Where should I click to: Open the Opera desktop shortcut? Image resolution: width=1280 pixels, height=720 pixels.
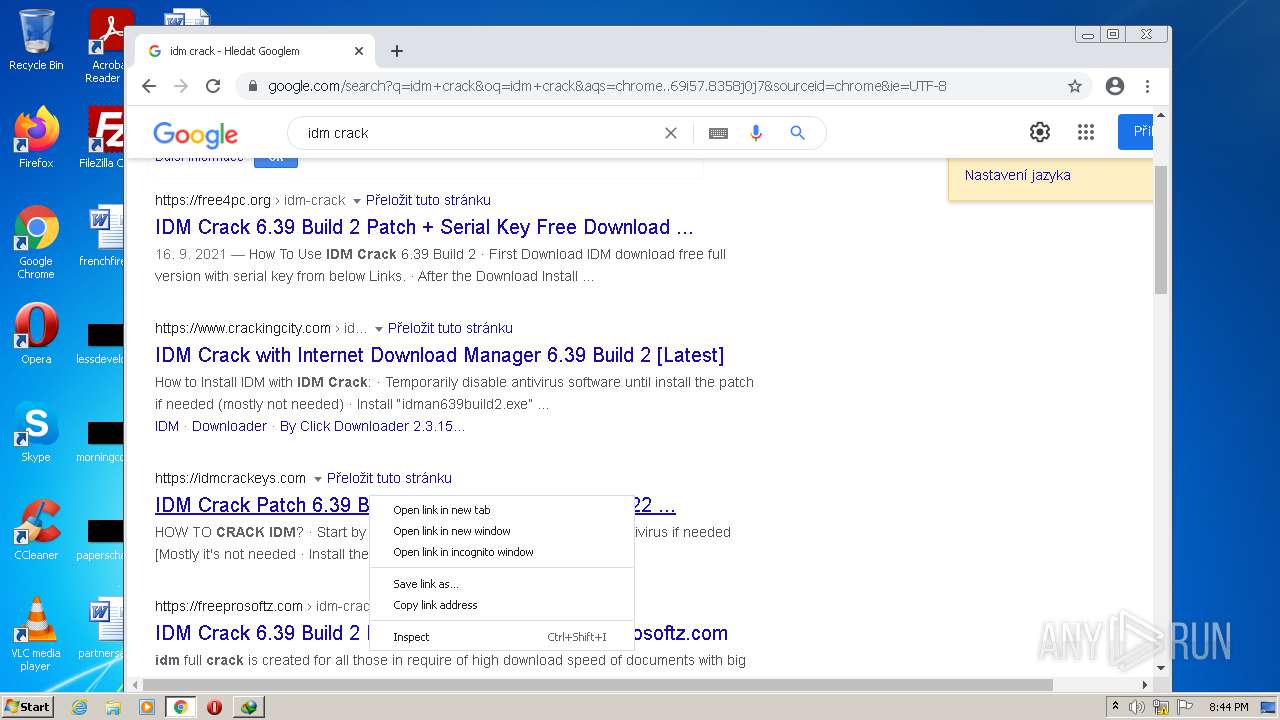(36, 334)
